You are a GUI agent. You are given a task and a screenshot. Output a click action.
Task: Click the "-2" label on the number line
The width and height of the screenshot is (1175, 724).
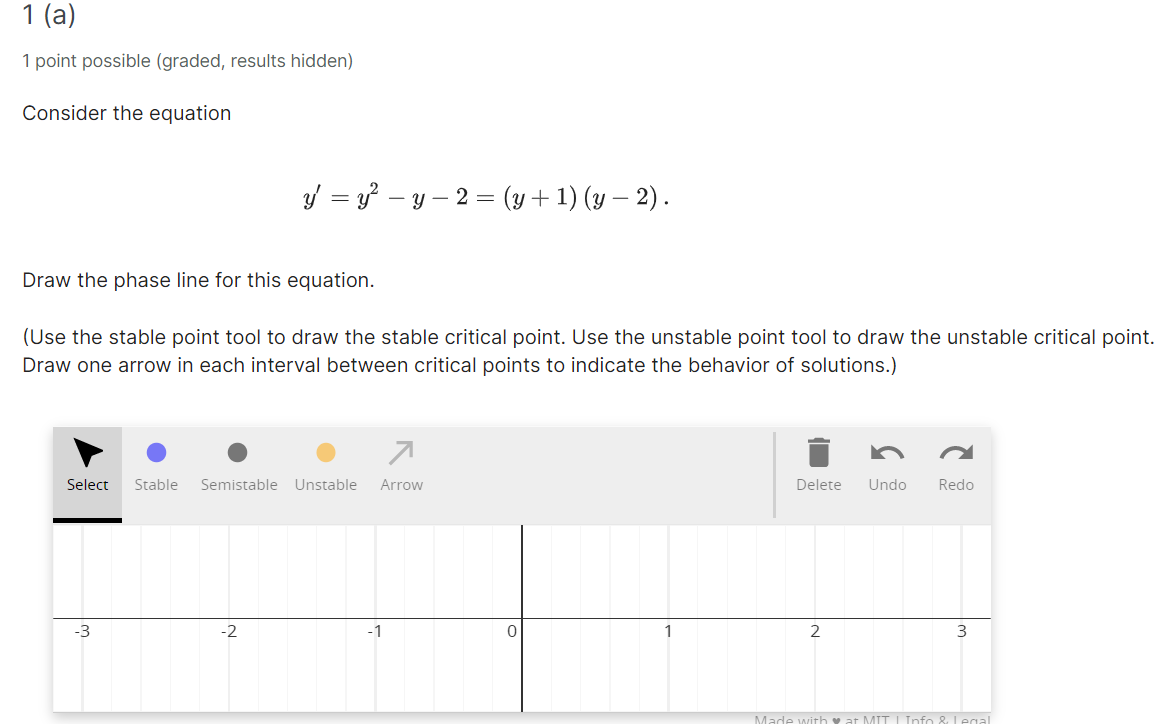coord(229,631)
